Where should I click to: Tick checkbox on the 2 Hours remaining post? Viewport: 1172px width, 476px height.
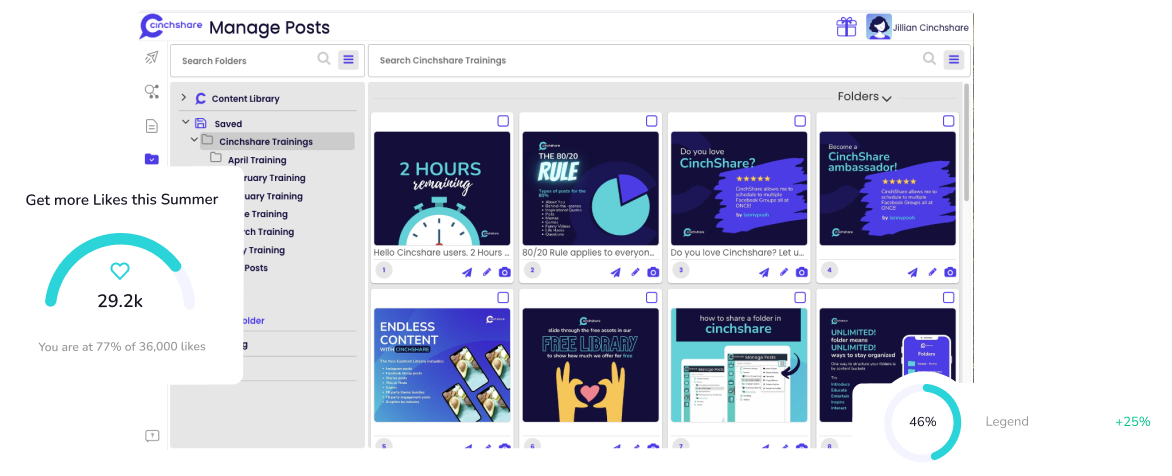[x=503, y=121]
